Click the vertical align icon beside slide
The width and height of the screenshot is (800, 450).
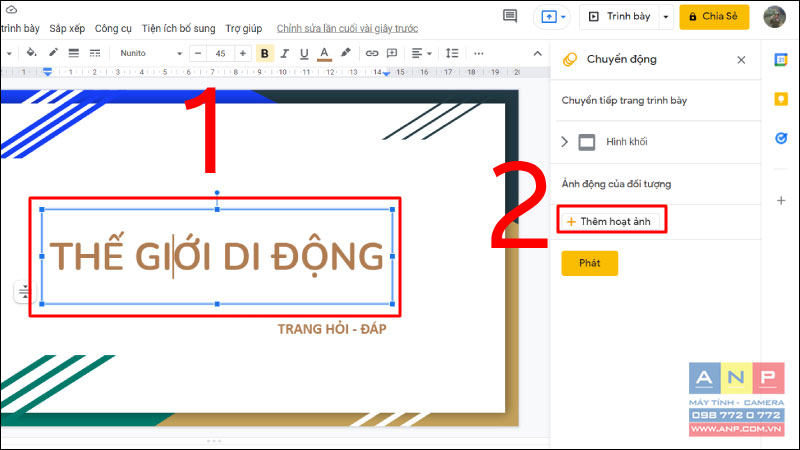pos(23,292)
